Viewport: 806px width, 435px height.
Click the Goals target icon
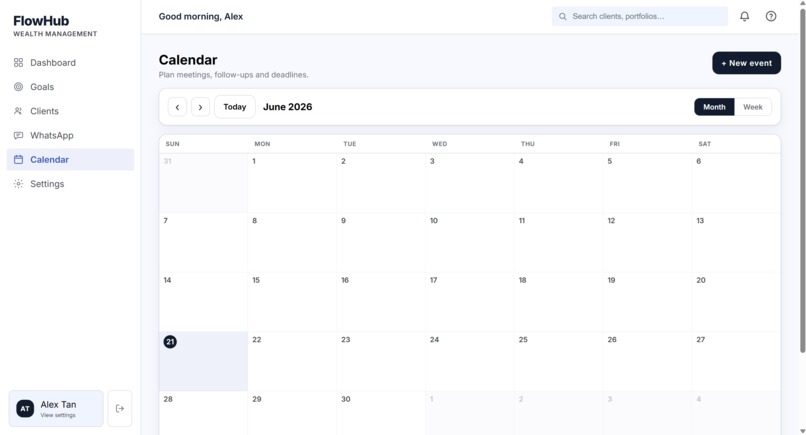(19, 87)
